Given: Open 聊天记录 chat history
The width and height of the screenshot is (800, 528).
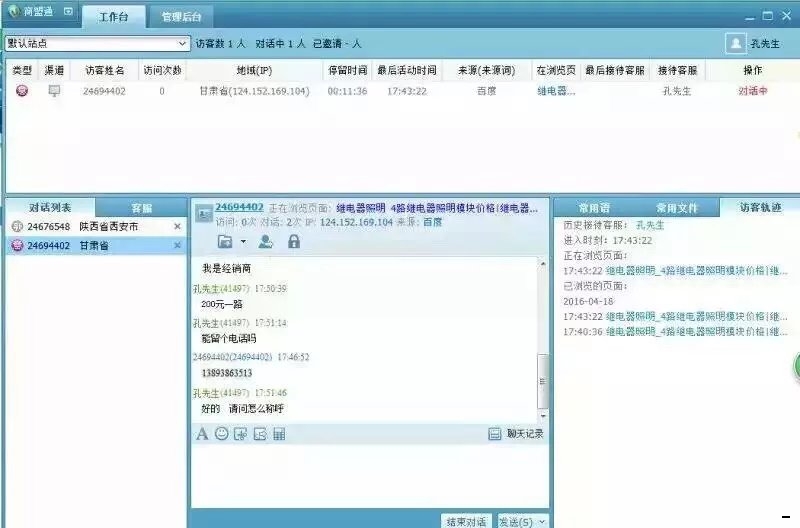Looking at the screenshot, I should coord(517,434).
